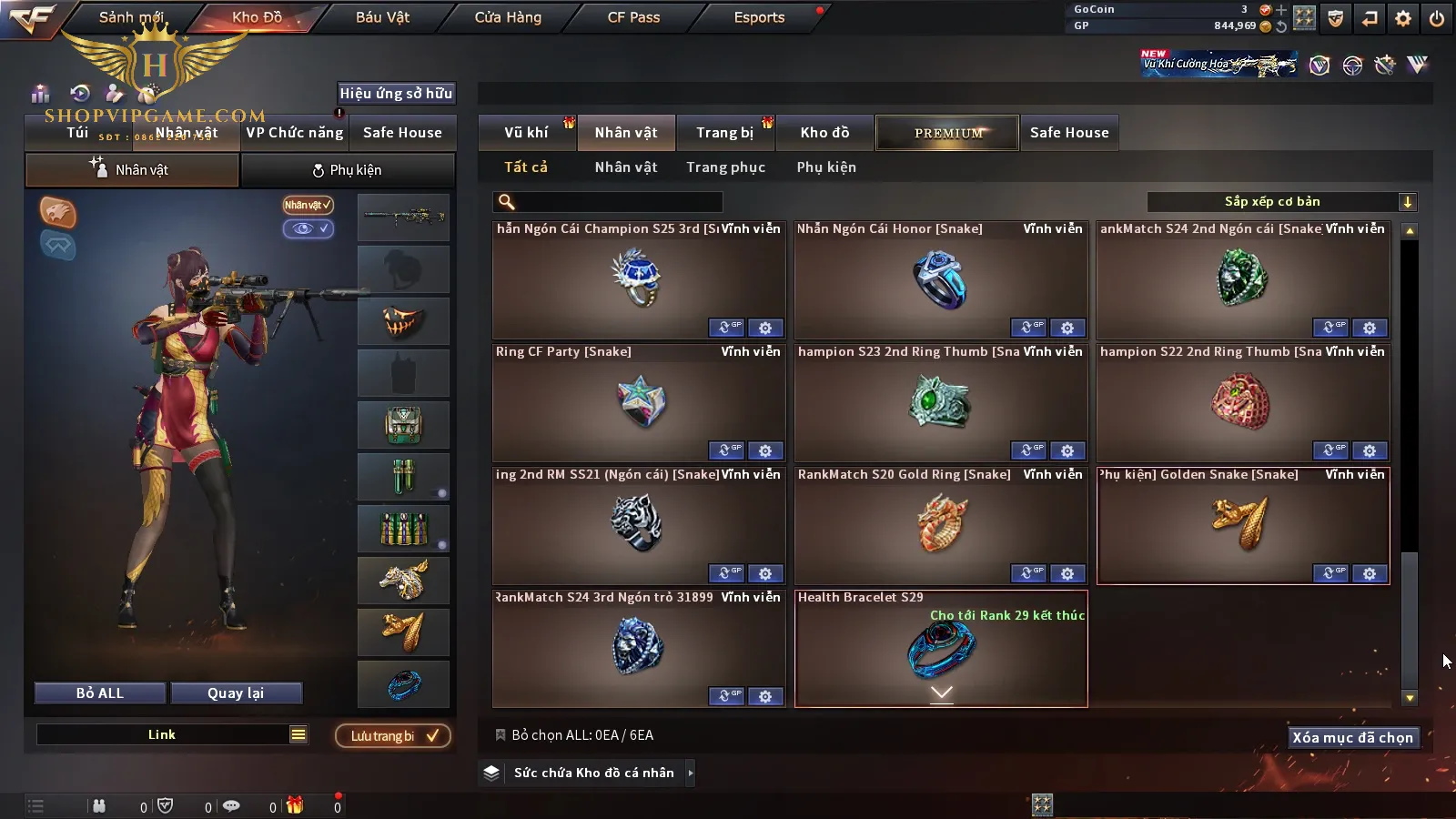This screenshot has width=1456, height=819.
Task: Click the gift box icon in bottom status bar
Action: (295, 805)
